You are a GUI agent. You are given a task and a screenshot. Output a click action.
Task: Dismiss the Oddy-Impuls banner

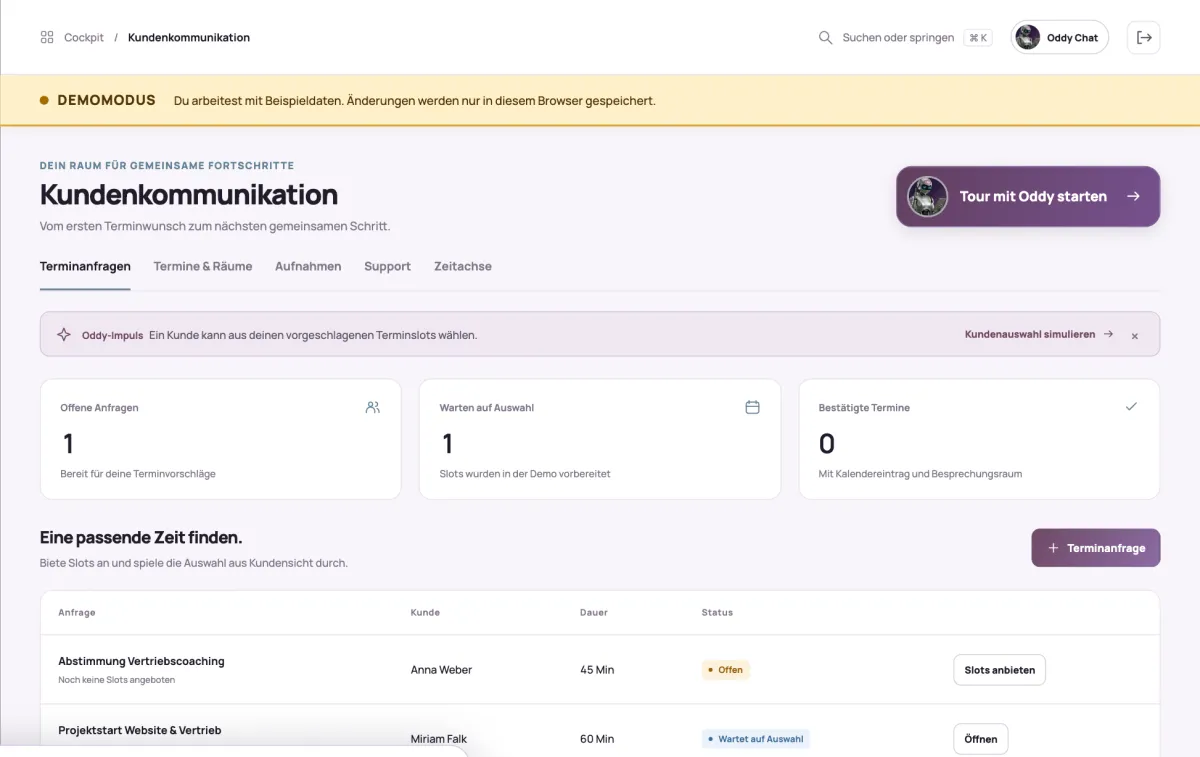(x=1135, y=336)
